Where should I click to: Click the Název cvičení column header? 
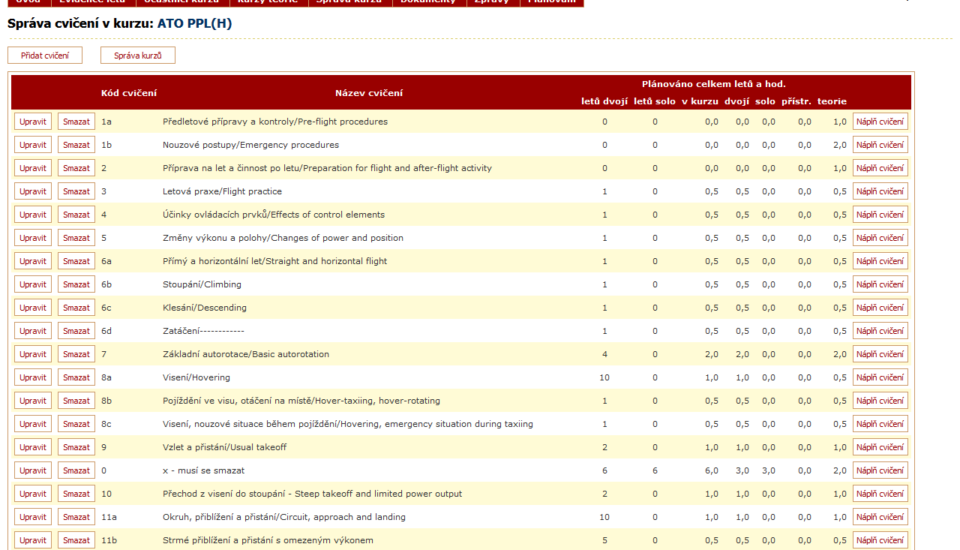point(369,93)
